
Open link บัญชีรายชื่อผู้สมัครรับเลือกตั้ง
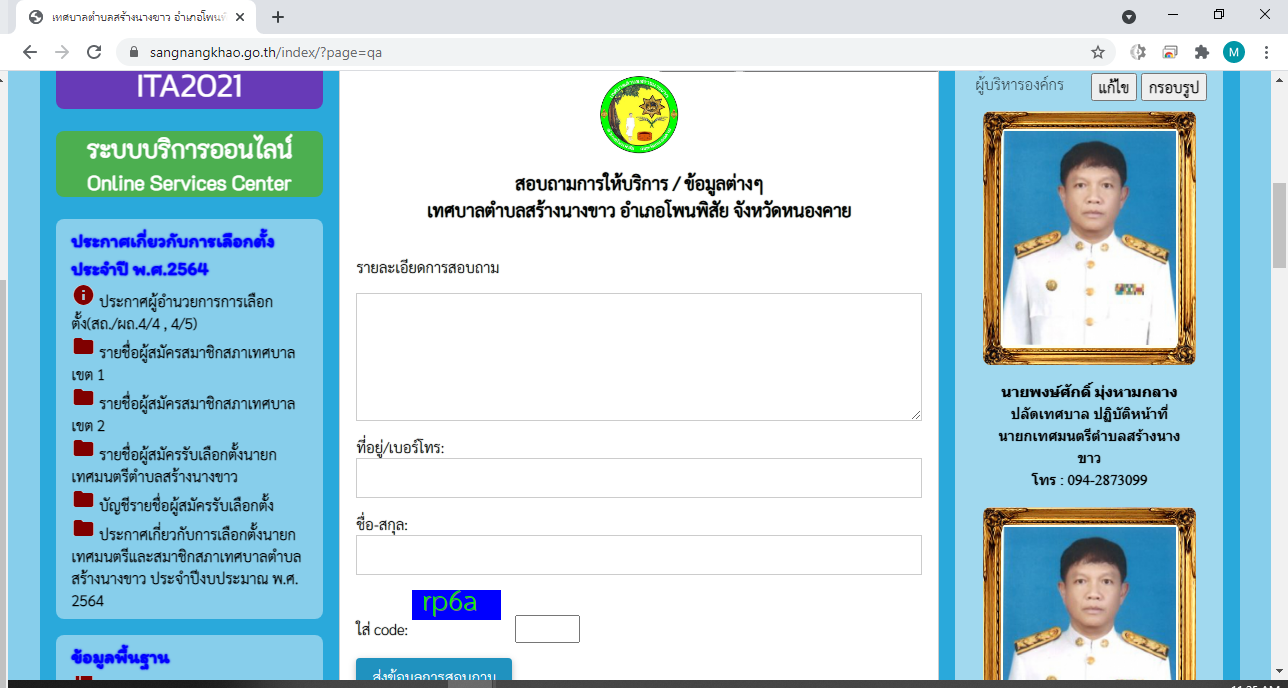(186, 504)
